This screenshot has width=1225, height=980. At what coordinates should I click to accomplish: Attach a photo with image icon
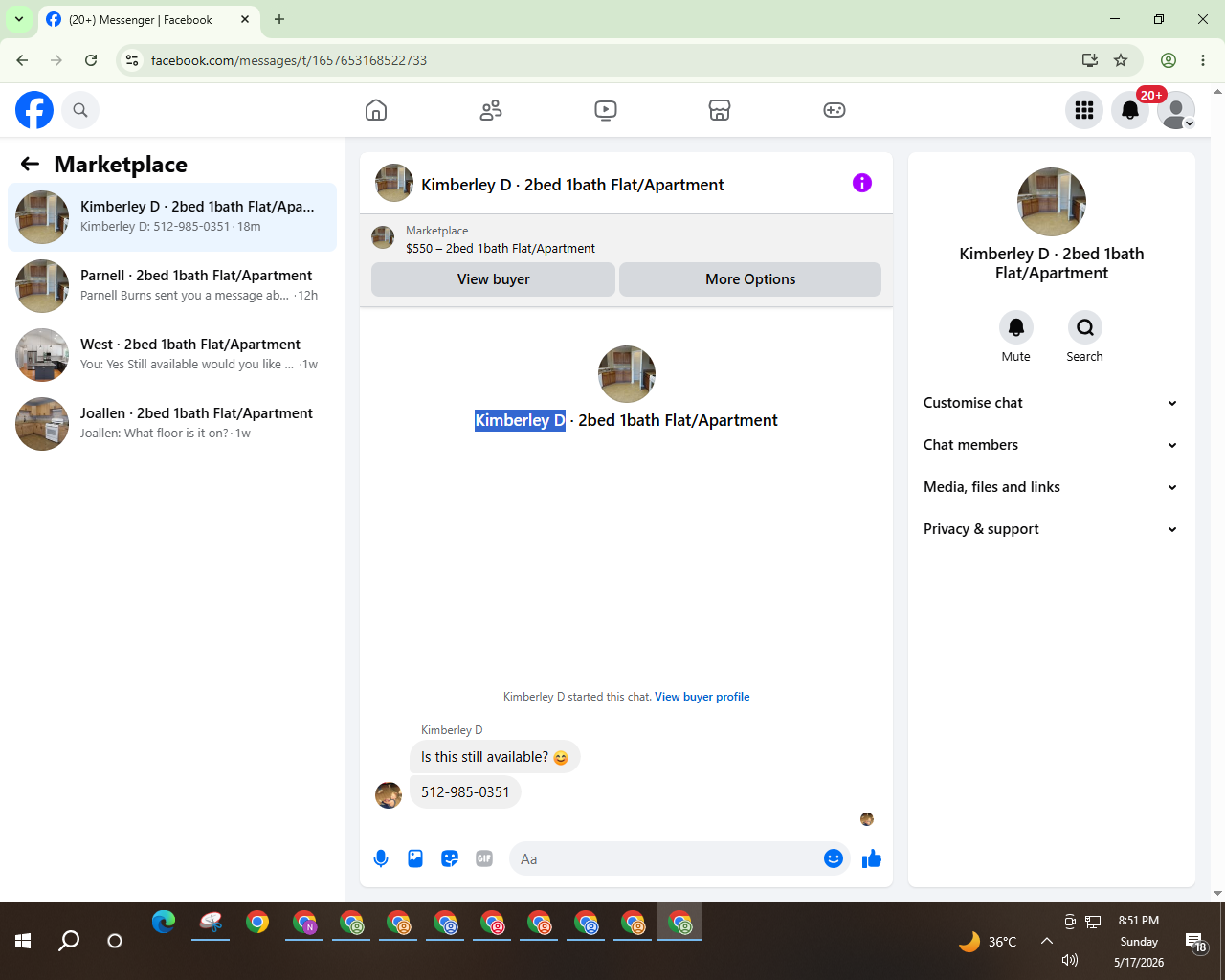(x=415, y=858)
